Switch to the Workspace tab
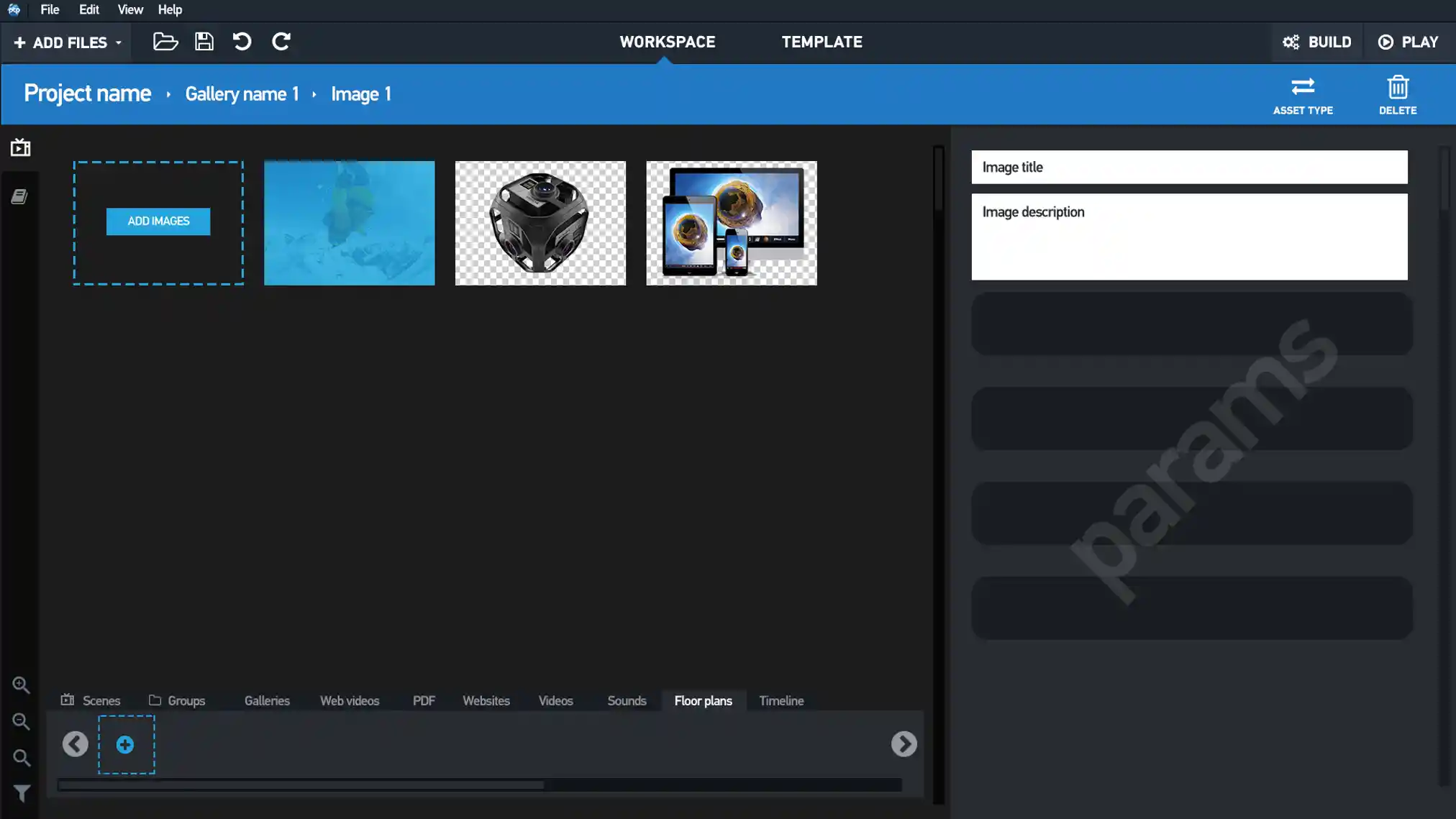 667,42
